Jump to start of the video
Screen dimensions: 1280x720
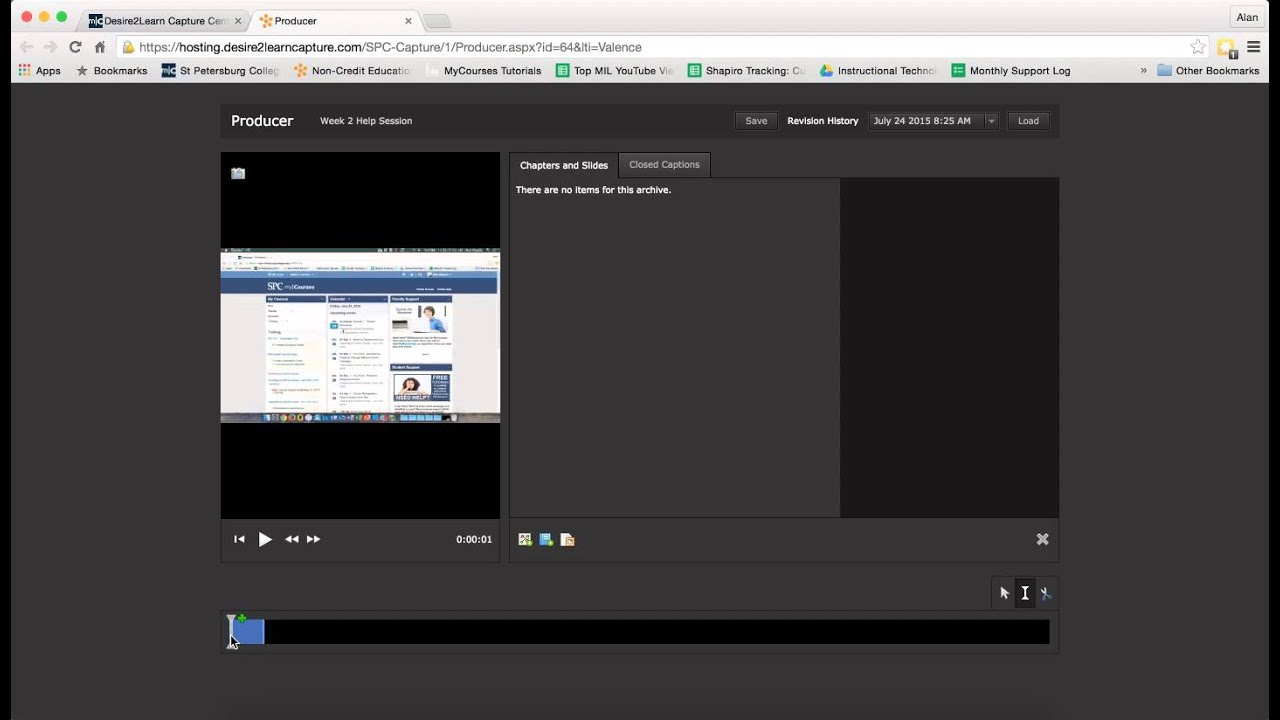pyautogui.click(x=239, y=539)
